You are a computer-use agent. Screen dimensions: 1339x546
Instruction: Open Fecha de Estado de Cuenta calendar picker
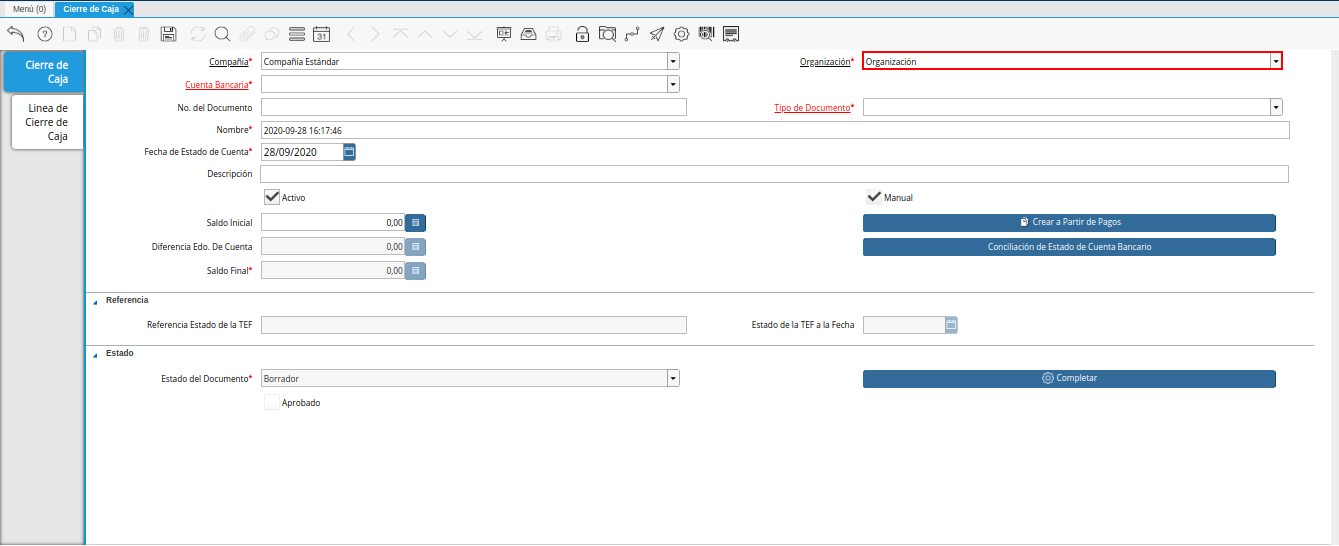349,152
